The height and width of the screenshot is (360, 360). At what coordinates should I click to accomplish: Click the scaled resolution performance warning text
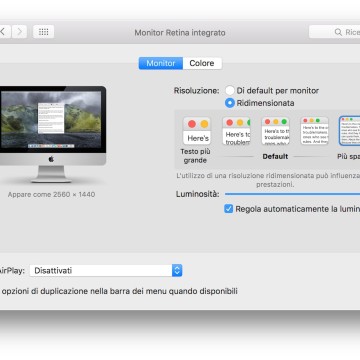click(268, 180)
